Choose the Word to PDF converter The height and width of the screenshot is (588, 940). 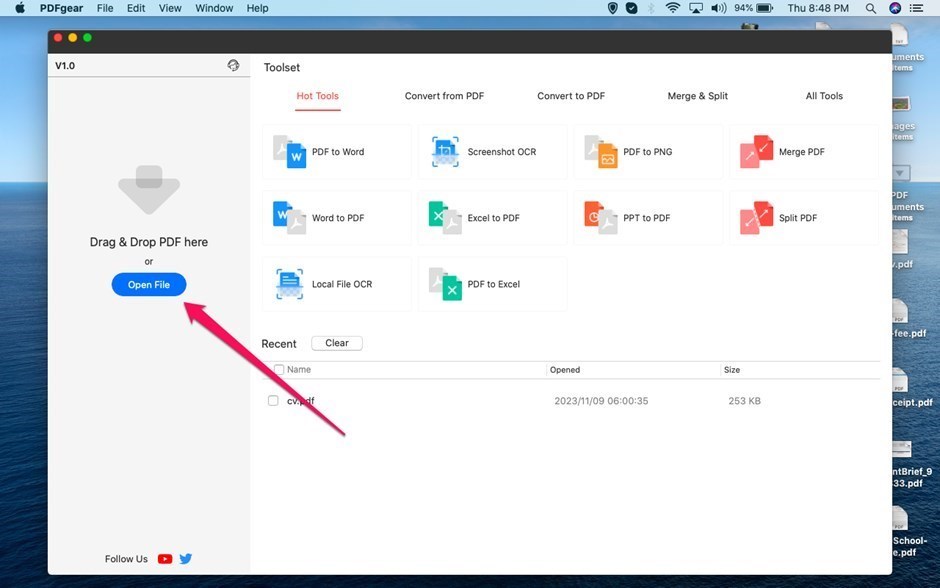(336, 218)
